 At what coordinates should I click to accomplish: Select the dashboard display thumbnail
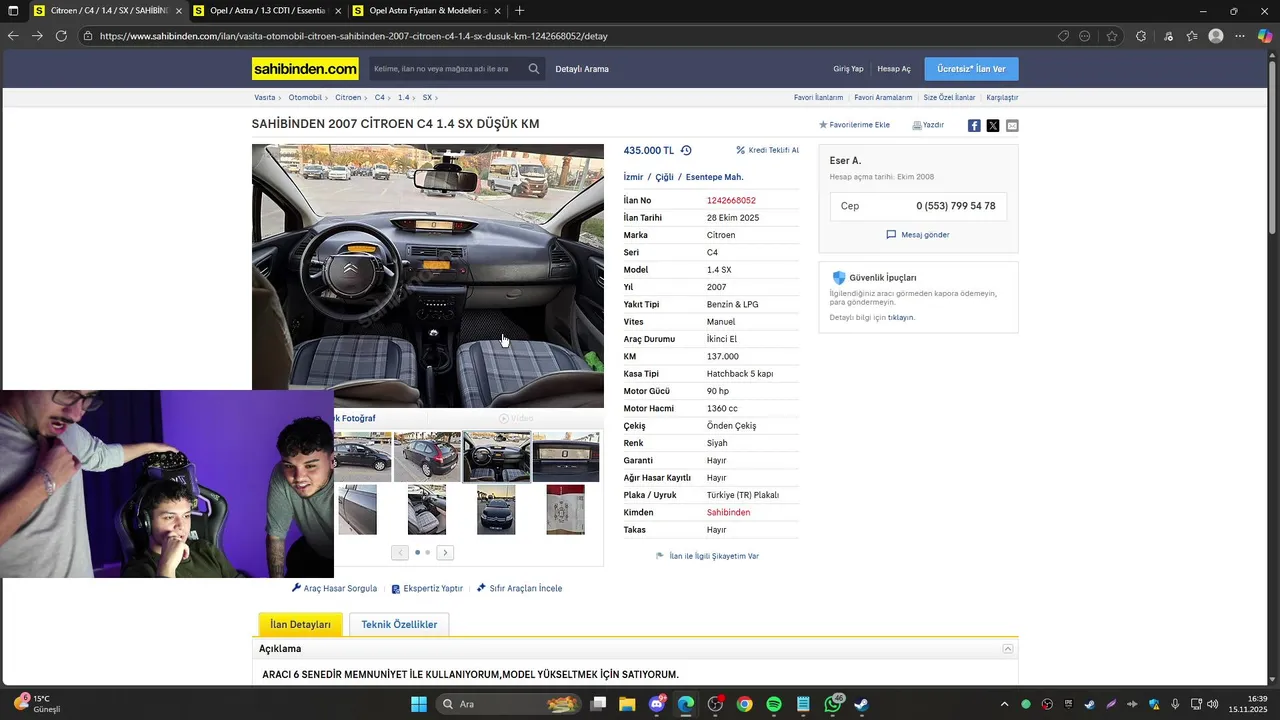[566, 457]
